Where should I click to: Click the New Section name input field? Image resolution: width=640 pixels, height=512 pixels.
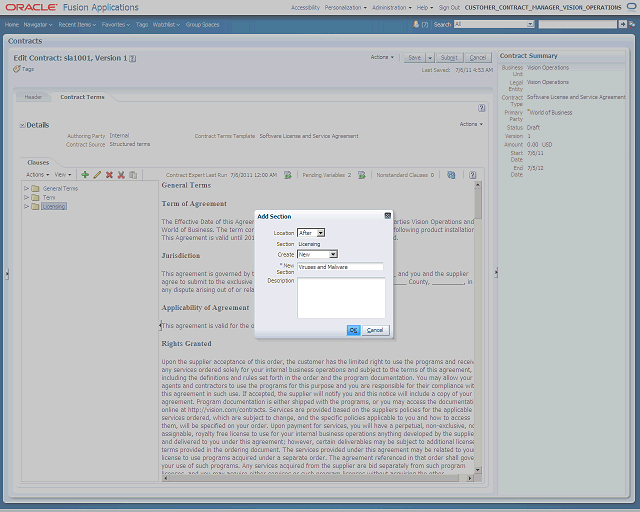[x=340, y=267]
